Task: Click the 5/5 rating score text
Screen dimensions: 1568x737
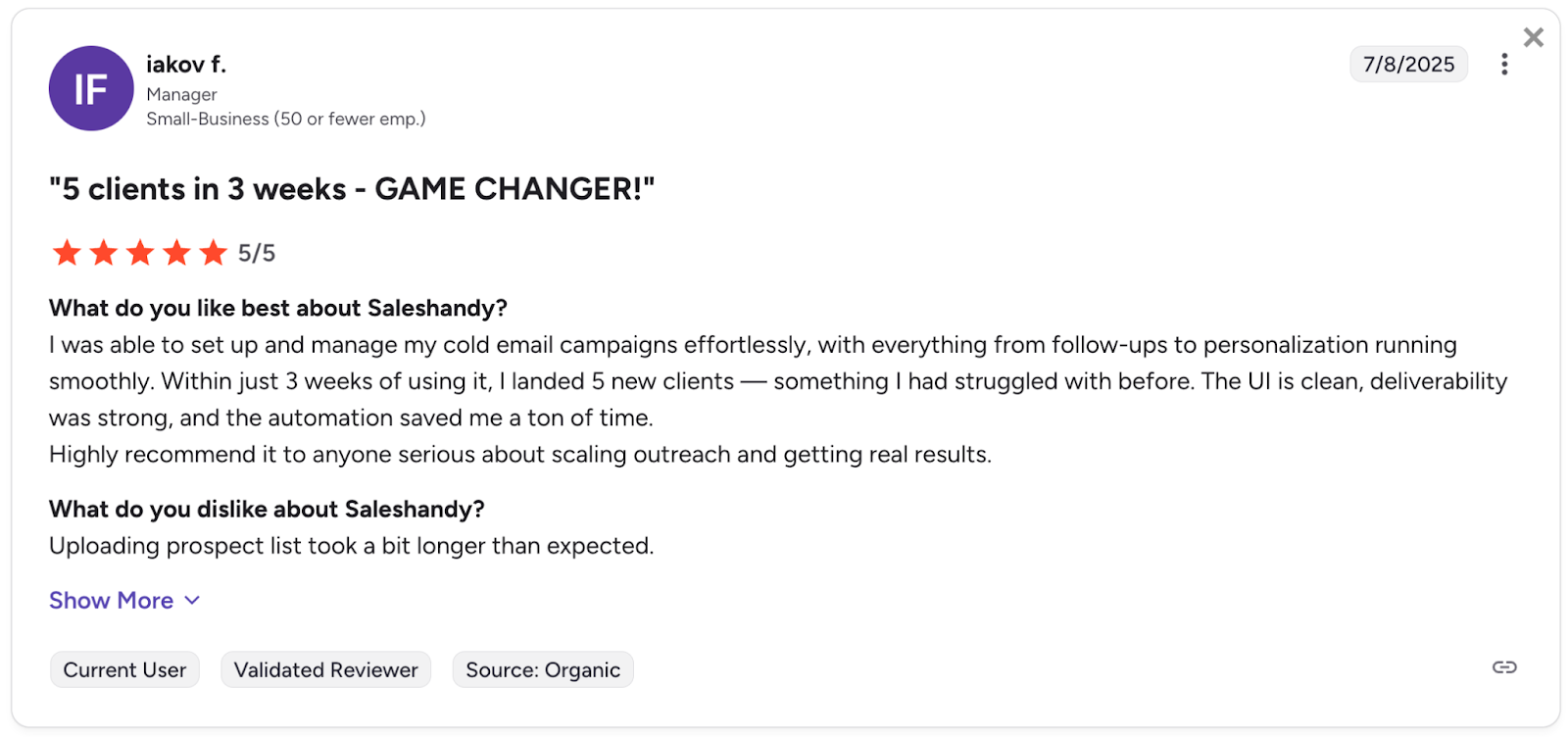Action: tap(257, 254)
